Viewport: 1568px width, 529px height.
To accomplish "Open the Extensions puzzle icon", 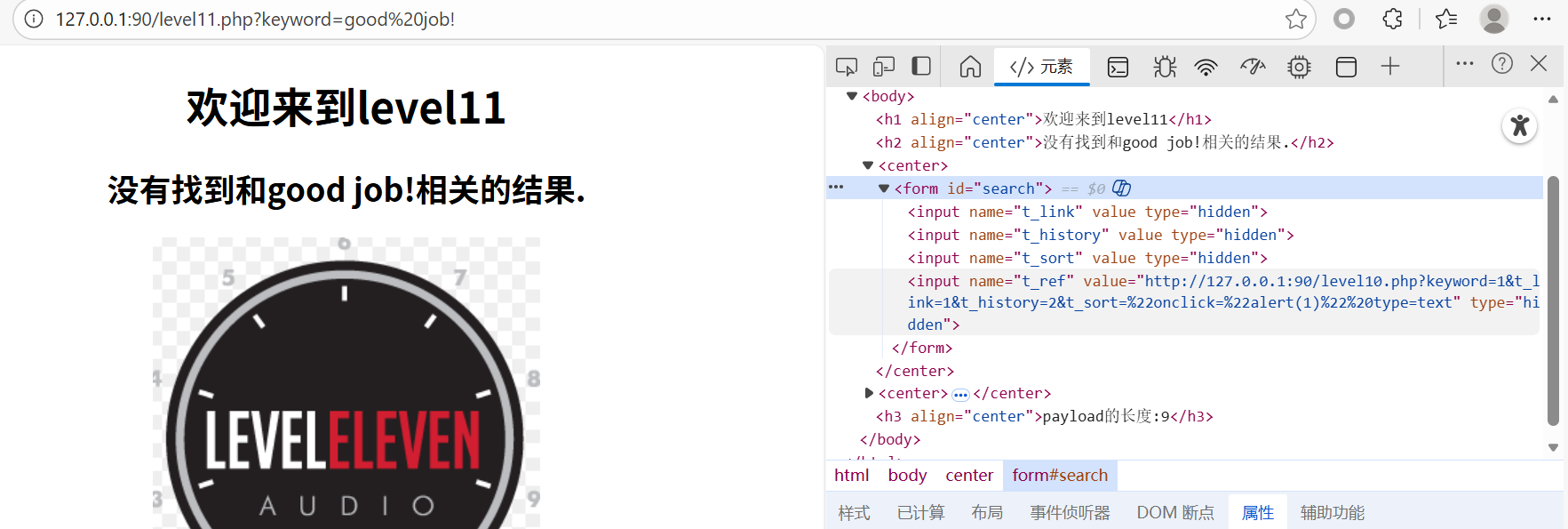I will point(1393,19).
